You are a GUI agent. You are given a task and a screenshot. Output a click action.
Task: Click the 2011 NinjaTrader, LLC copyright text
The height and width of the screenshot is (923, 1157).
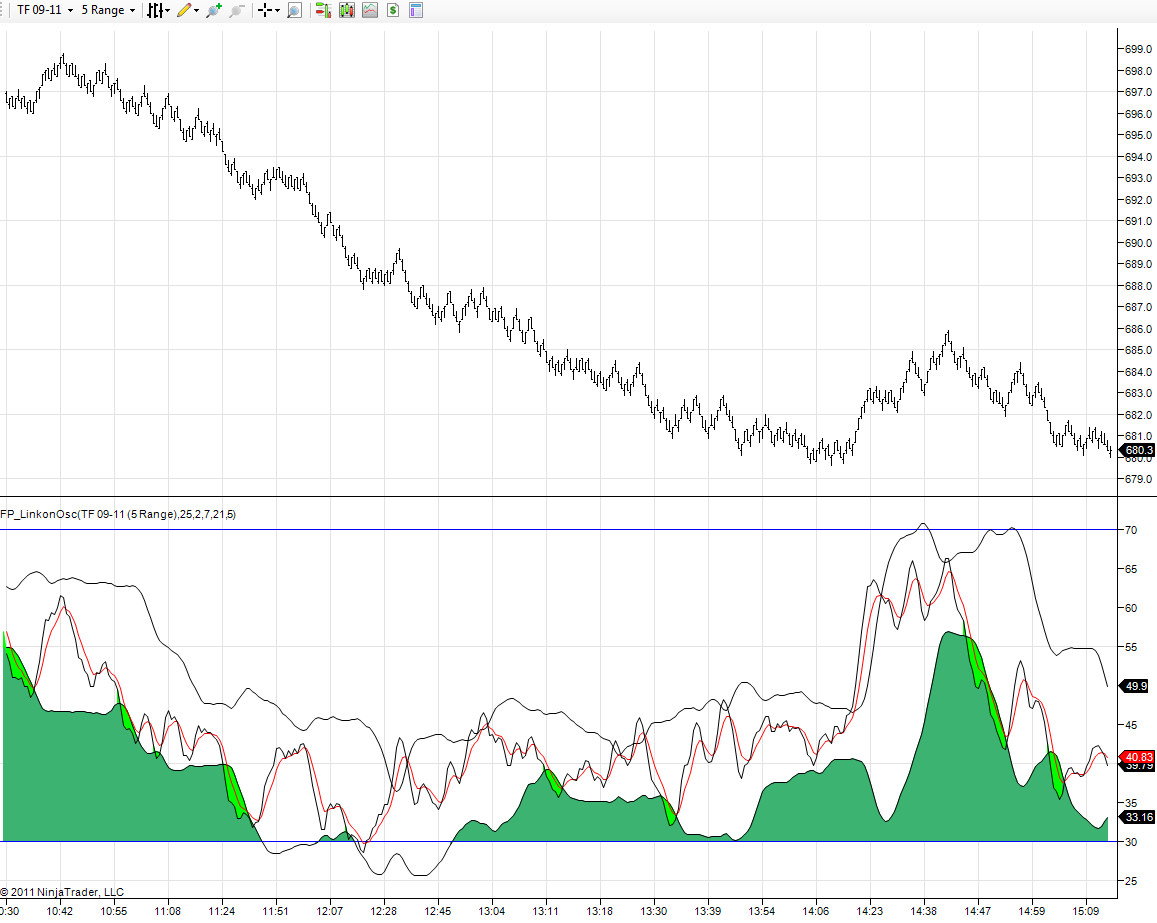62,892
